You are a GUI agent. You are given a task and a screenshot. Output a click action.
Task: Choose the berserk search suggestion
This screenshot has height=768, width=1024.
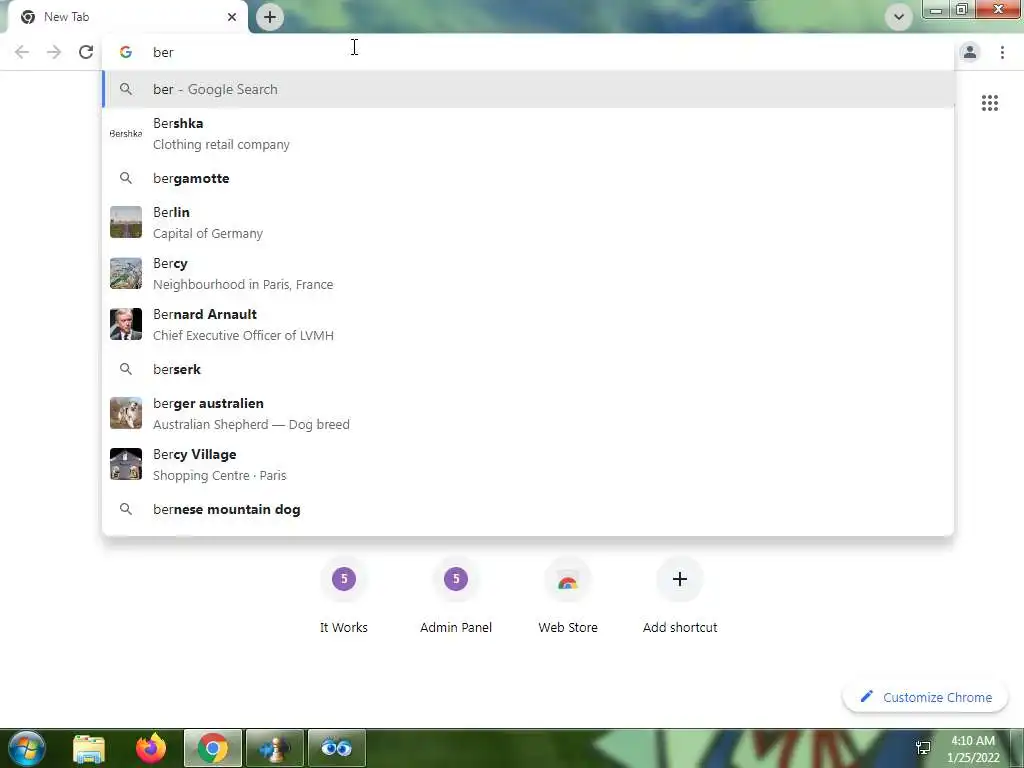(529, 370)
